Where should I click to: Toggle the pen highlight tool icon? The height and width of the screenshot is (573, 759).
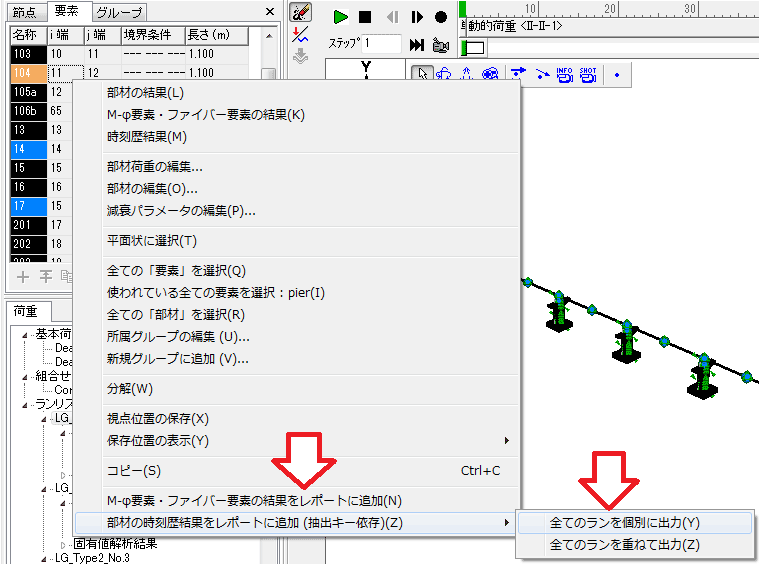point(301,13)
